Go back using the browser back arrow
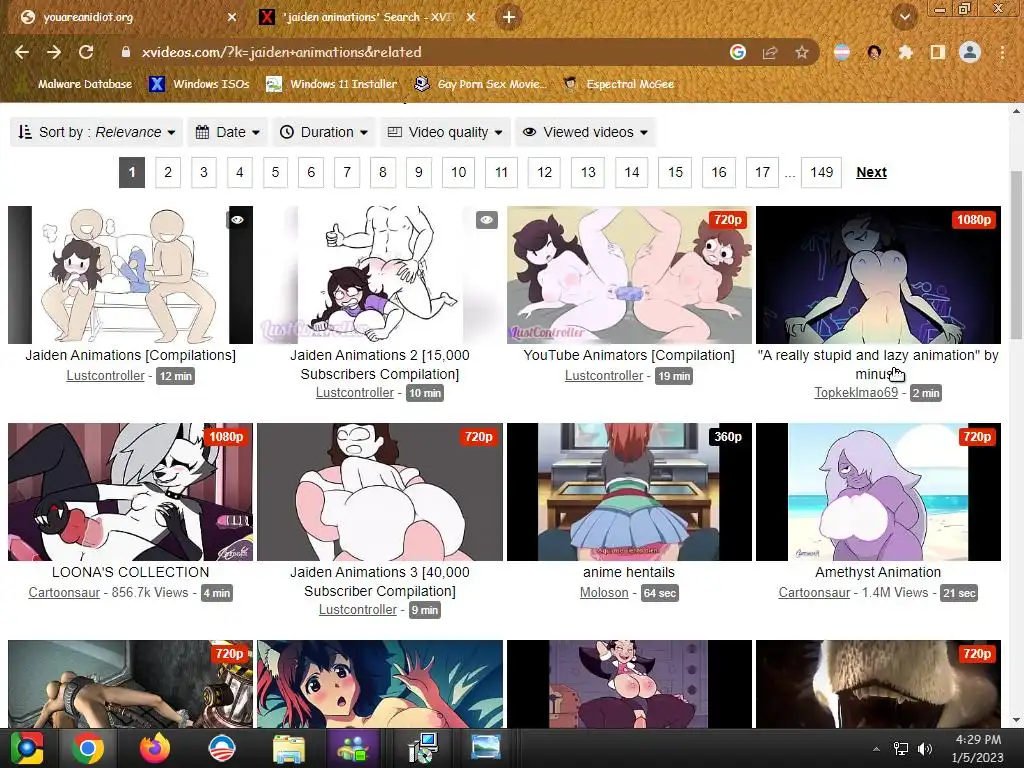1024x768 pixels. (x=22, y=52)
